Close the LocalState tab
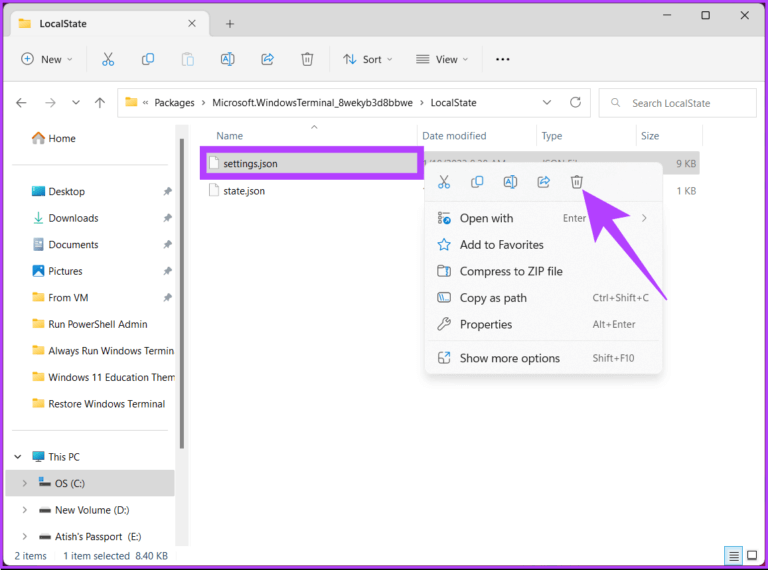Image resolution: width=768 pixels, height=570 pixels. (x=192, y=24)
